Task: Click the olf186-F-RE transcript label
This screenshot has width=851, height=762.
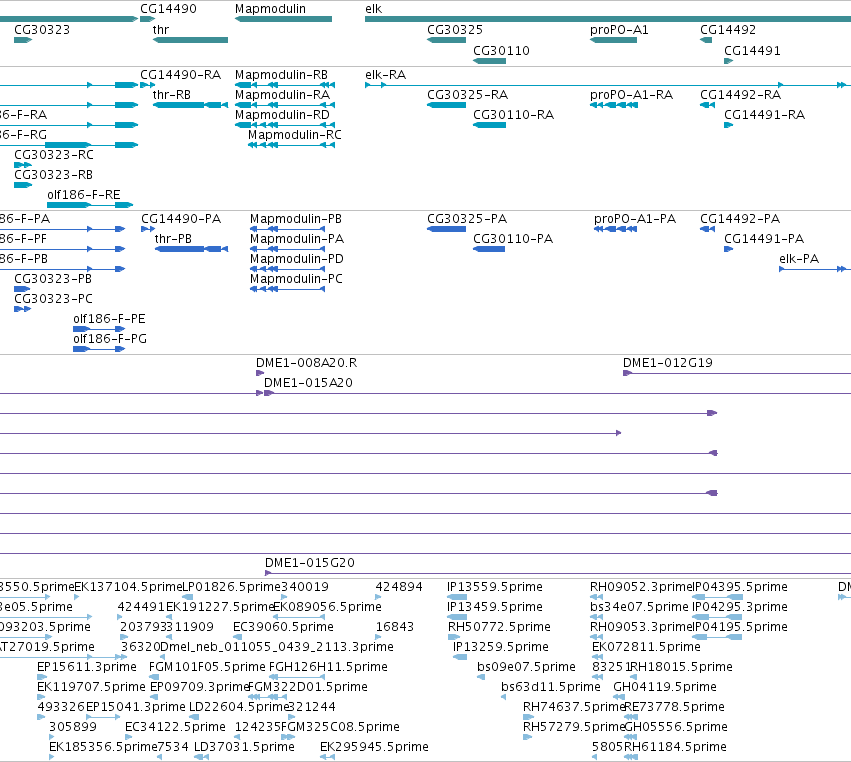Action: coord(84,194)
